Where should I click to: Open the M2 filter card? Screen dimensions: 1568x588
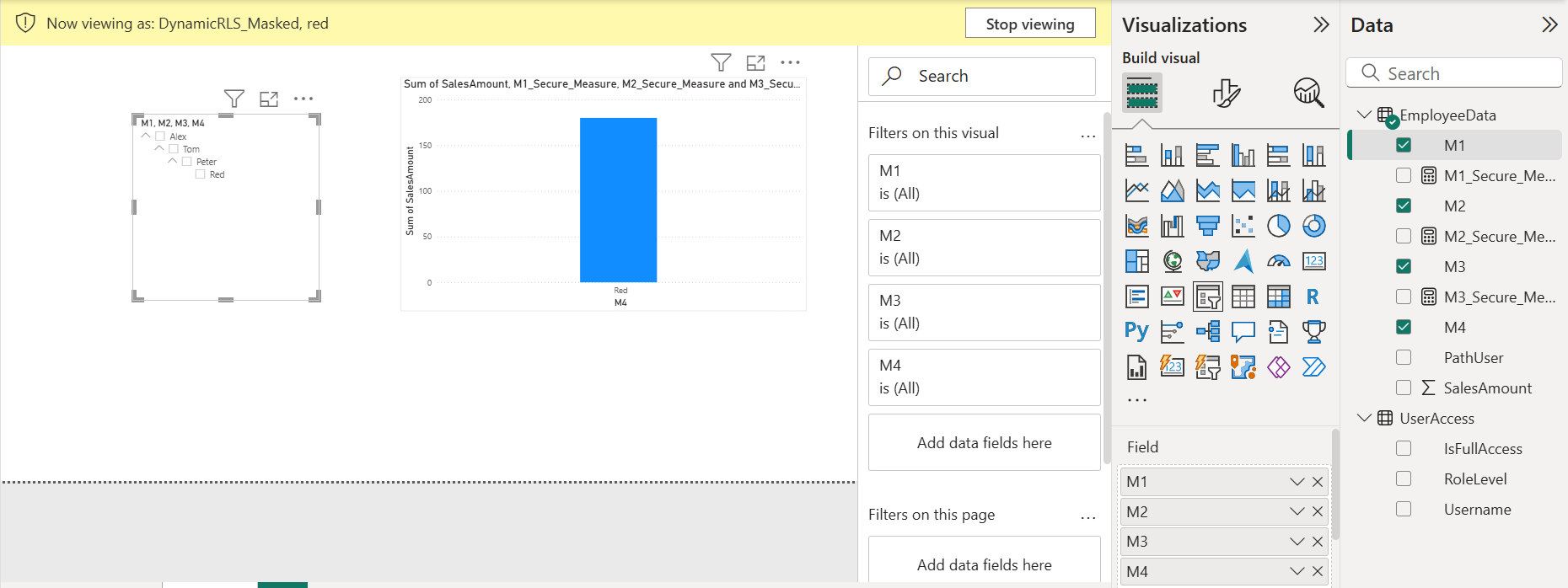(985, 247)
